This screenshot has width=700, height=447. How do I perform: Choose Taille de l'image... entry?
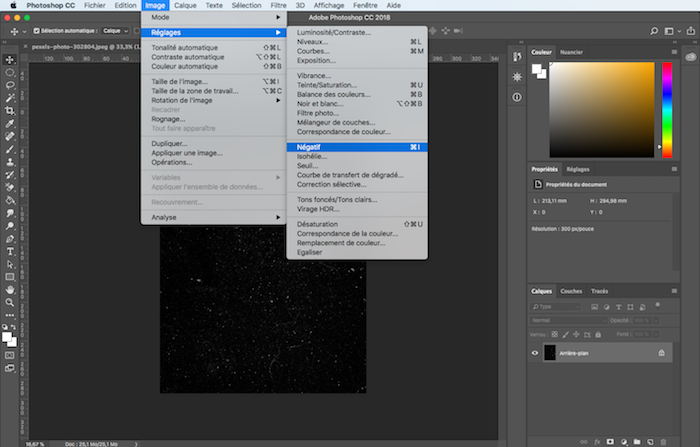pos(213,81)
